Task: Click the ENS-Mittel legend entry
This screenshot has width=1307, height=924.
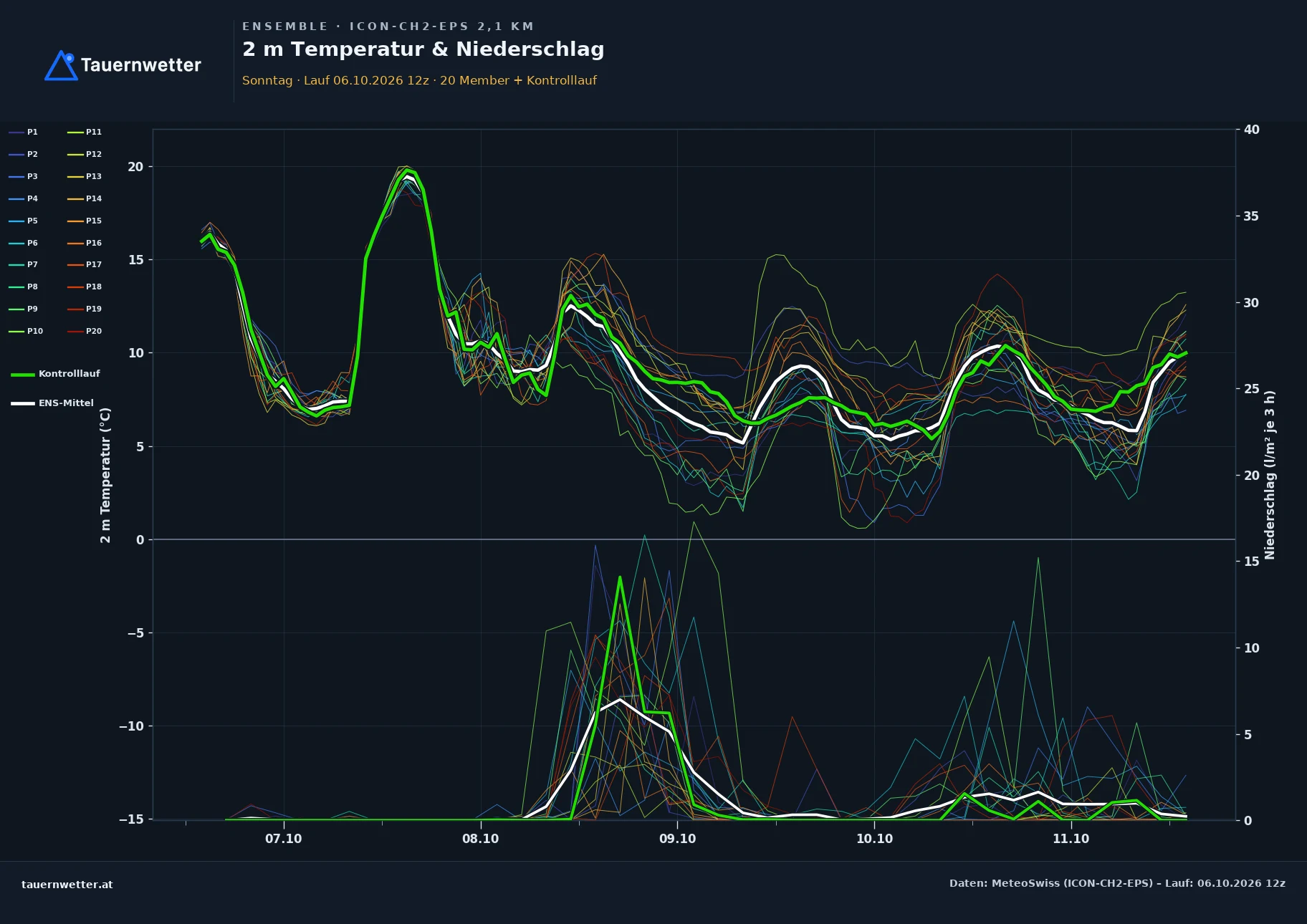Action: coord(52,403)
